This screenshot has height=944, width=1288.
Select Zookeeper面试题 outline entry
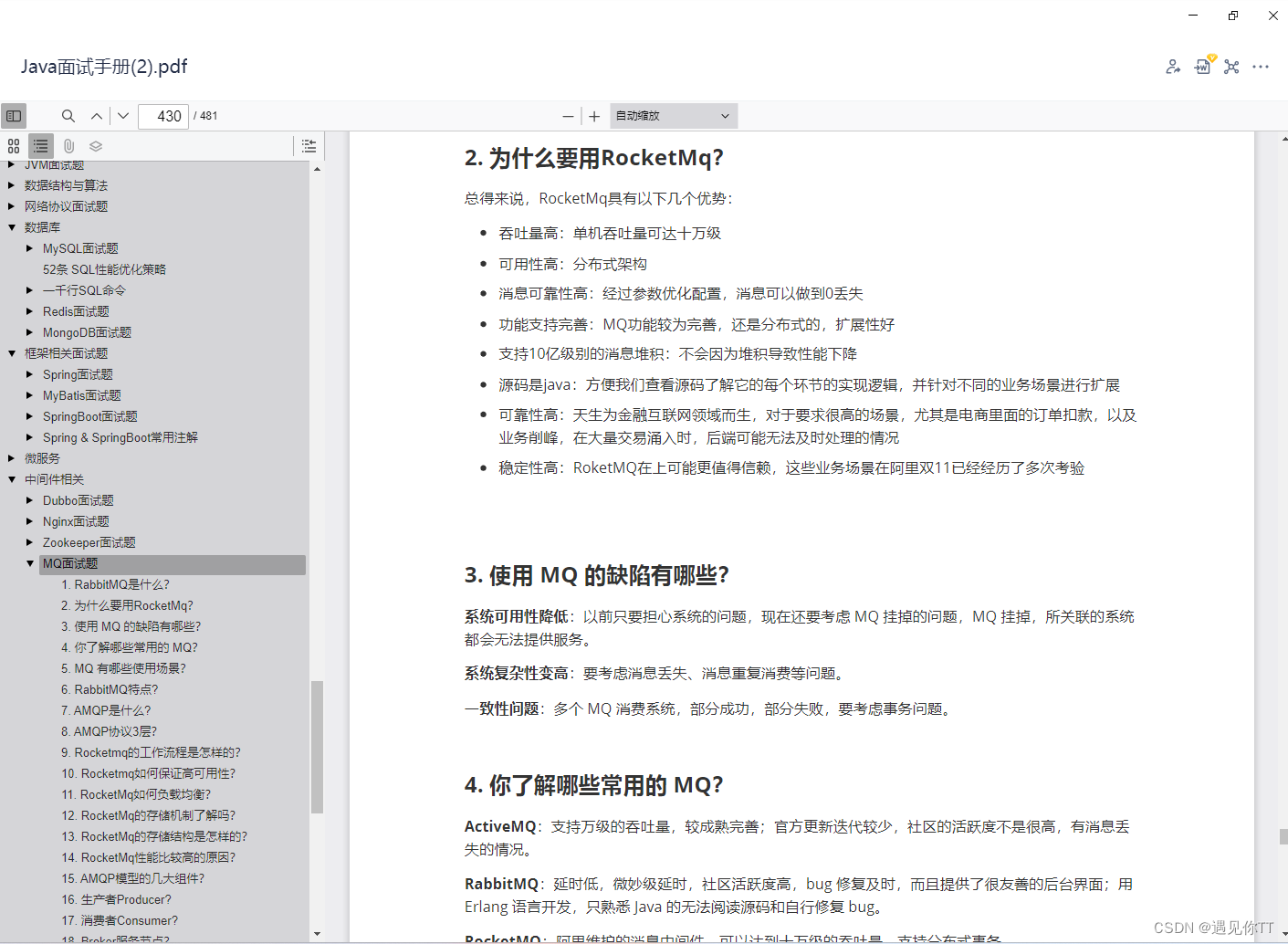(89, 542)
